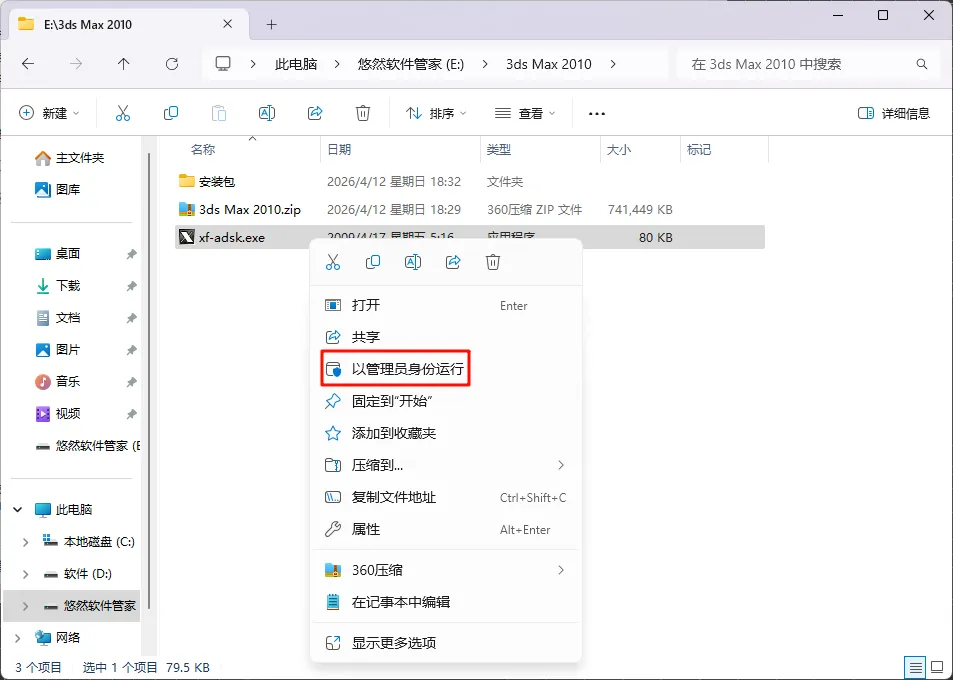
Task: Click the xf-adsk.exe file icon
Action: (187, 237)
